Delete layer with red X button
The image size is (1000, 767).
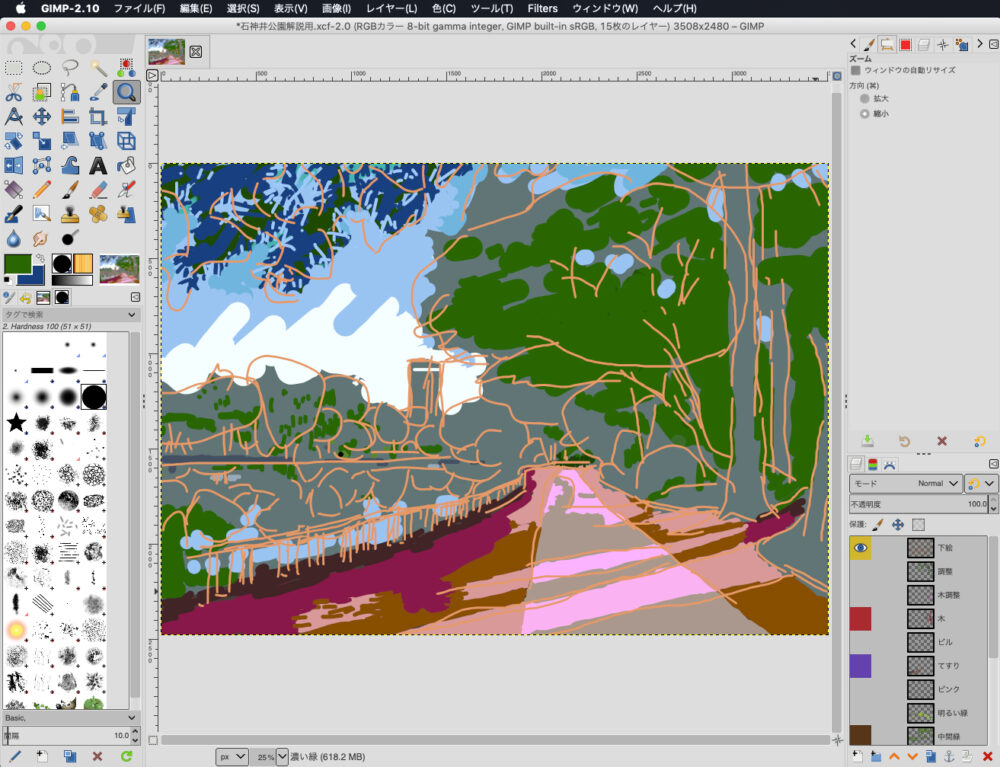click(x=987, y=756)
